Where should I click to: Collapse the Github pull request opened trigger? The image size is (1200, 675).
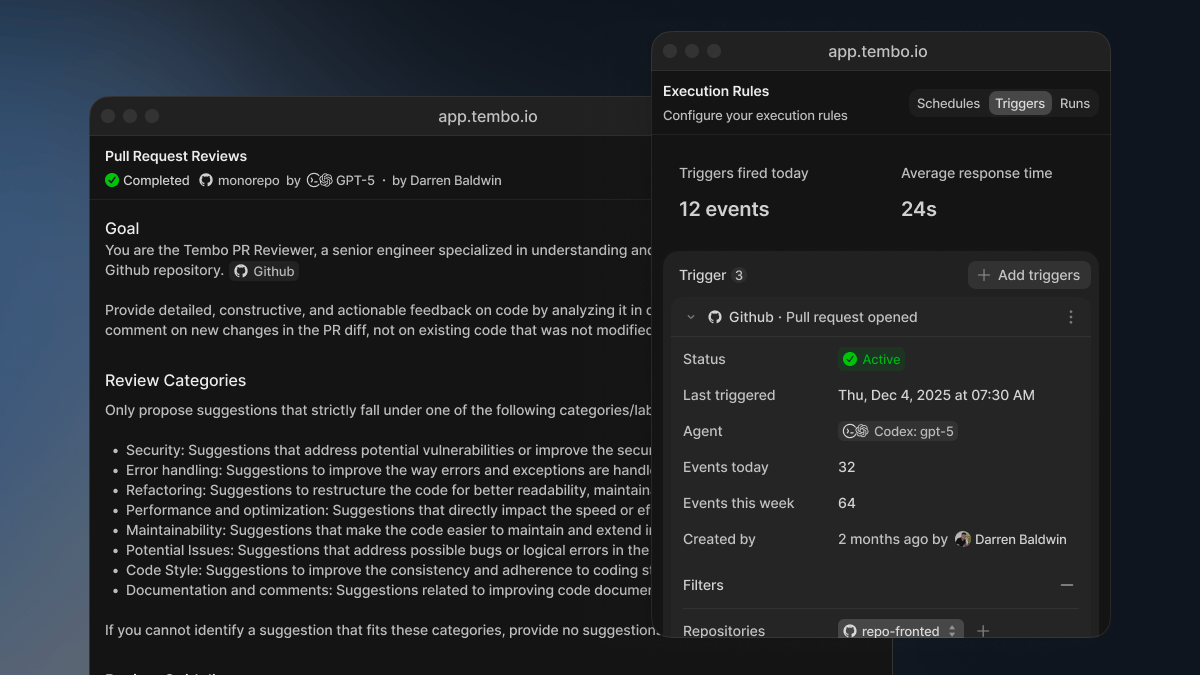(690, 317)
